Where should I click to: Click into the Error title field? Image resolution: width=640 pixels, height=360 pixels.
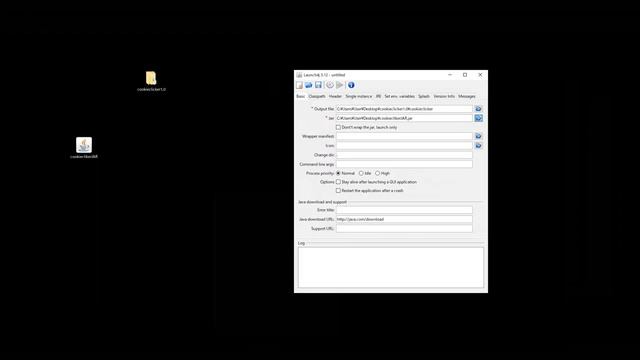(x=404, y=210)
